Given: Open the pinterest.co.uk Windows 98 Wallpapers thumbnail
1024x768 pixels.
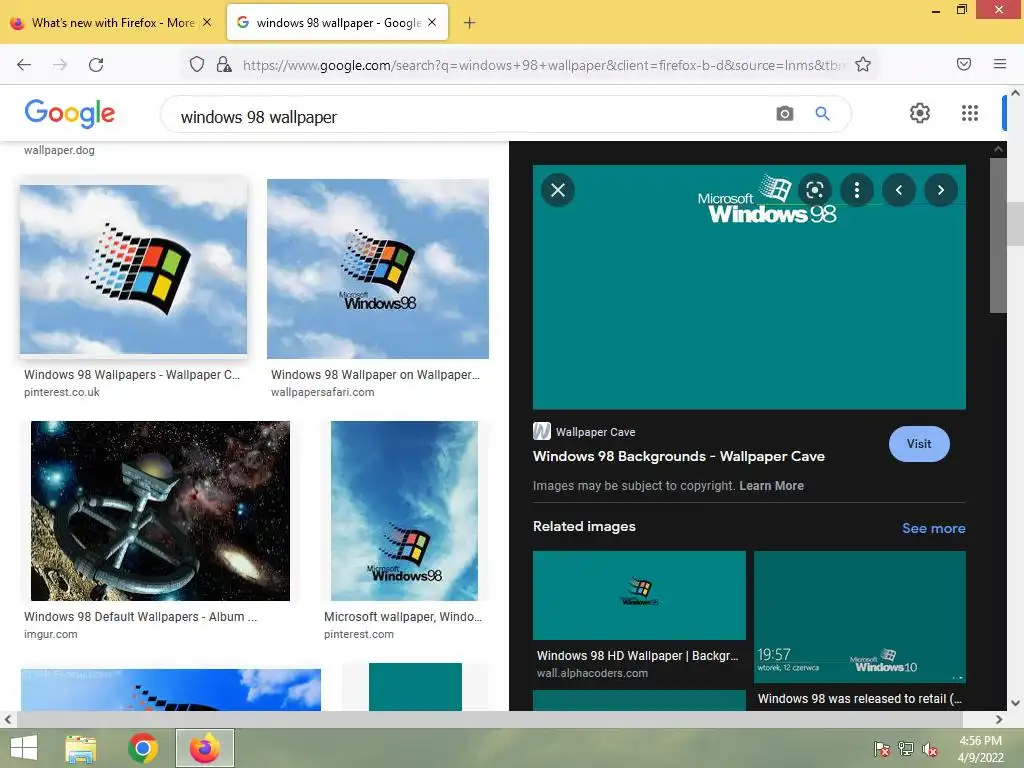Looking at the screenshot, I should coord(133,269).
